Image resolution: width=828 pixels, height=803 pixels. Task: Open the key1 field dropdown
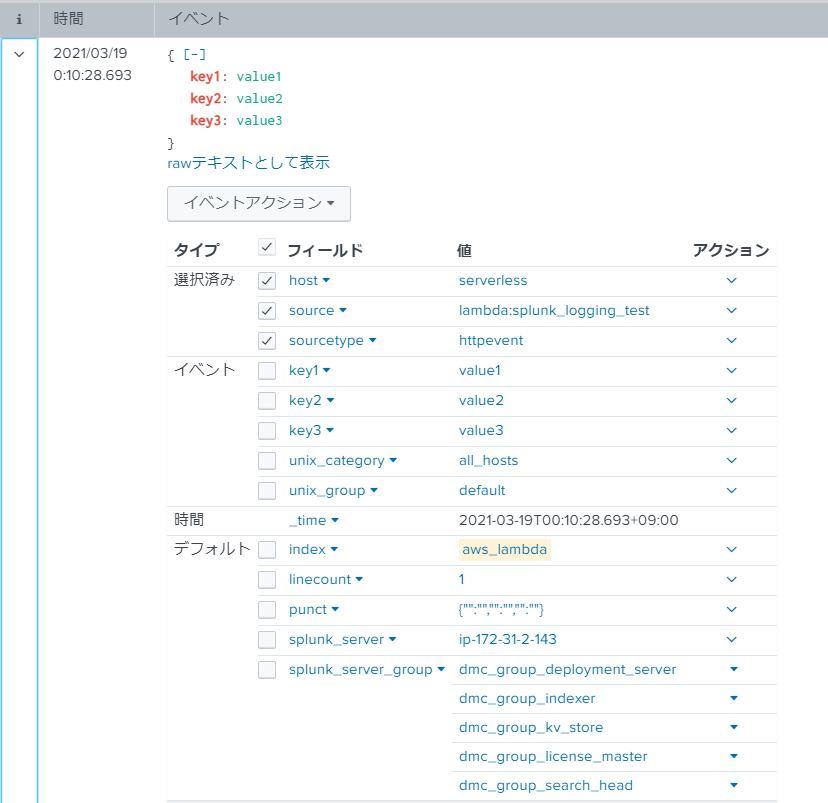(309, 371)
